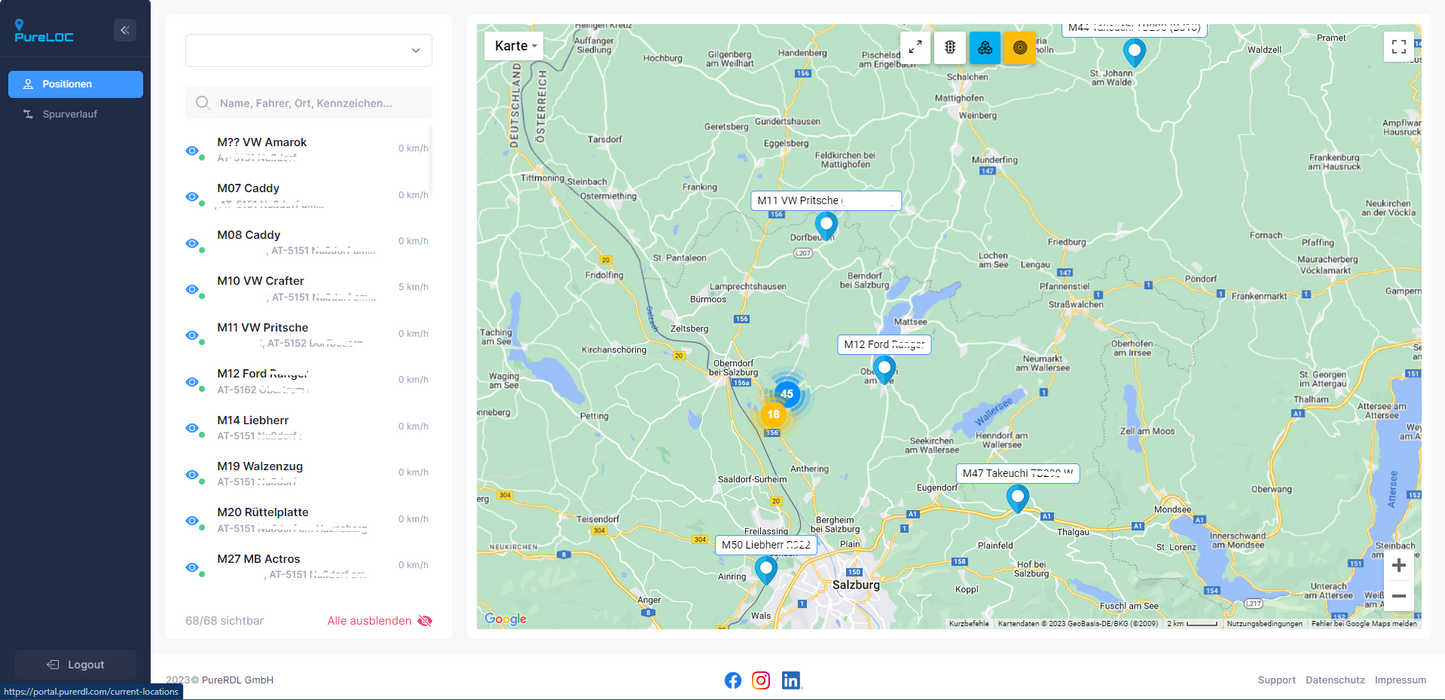
Task: Toggle the traffic light layer icon
Action: tap(950, 47)
